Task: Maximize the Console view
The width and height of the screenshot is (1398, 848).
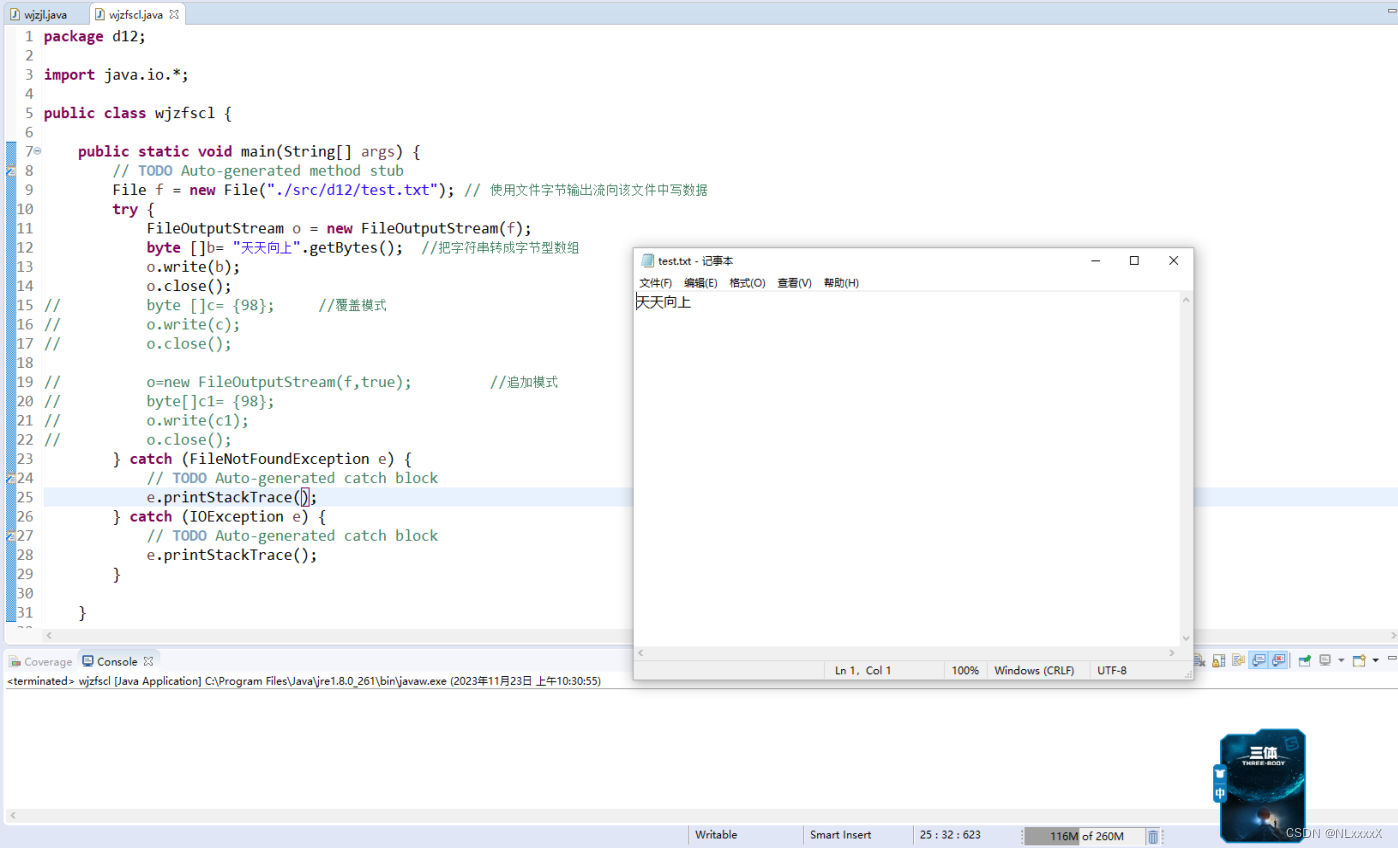Action: click(x=1396, y=660)
